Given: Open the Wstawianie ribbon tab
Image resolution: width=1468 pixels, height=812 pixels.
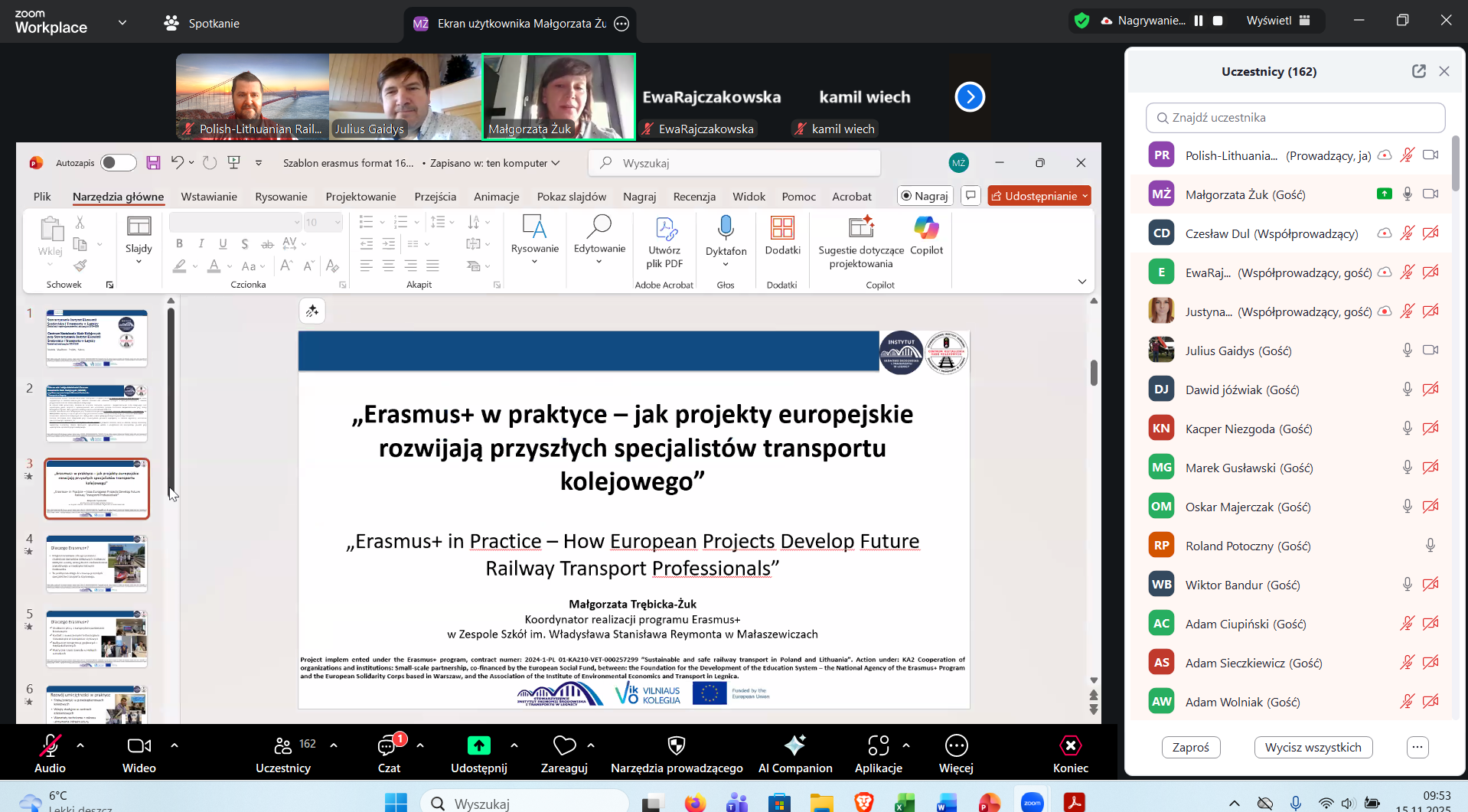Looking at the screenshot, I should click(209, 197).
